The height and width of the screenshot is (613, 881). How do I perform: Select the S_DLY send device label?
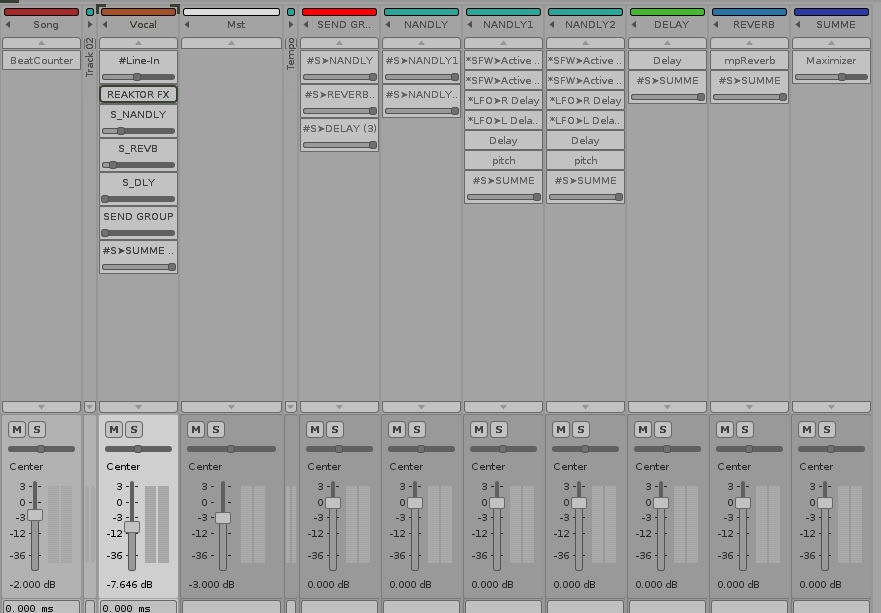point(138,183)
